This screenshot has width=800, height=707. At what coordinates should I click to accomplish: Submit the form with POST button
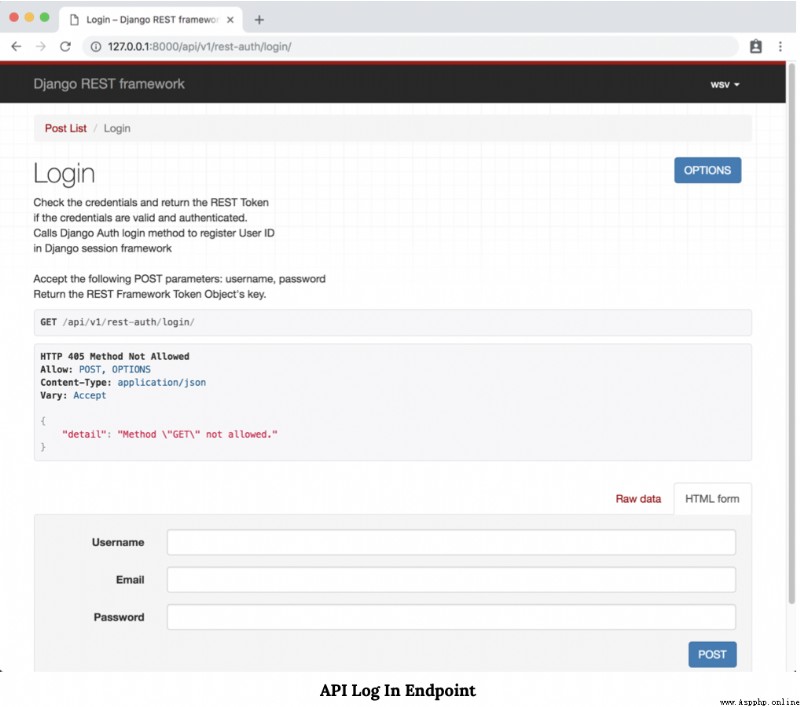pos(712,654)
